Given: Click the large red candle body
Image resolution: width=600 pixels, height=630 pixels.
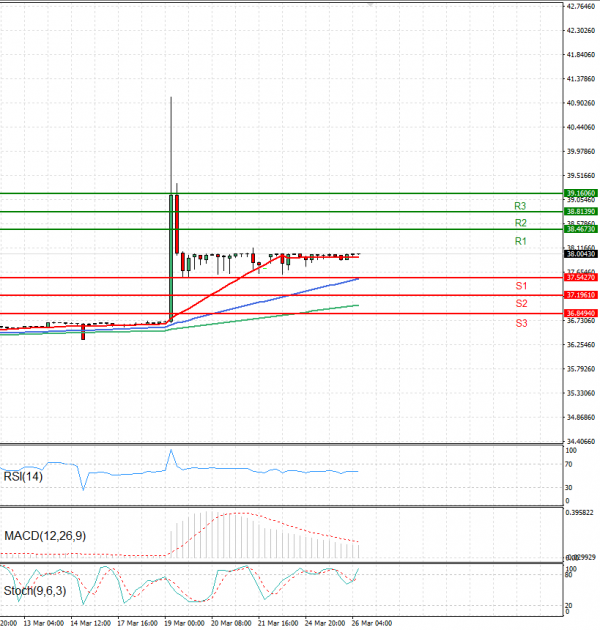Looking at the screenshot, I should (x=177, y=224).
